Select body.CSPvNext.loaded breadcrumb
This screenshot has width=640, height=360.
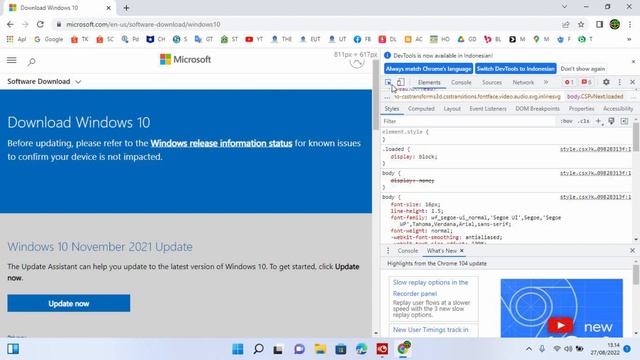595,96
